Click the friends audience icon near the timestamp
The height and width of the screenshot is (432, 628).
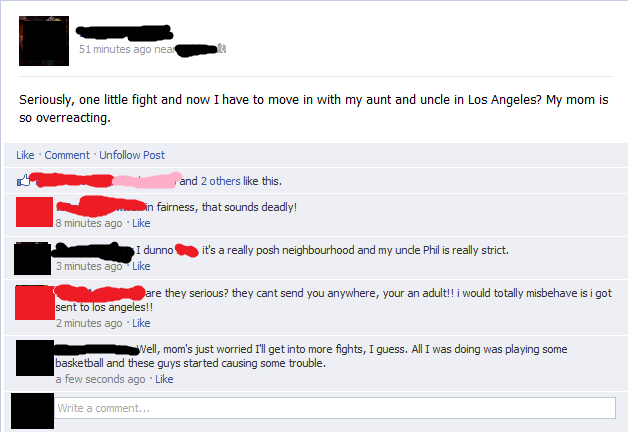pos(222,48)
